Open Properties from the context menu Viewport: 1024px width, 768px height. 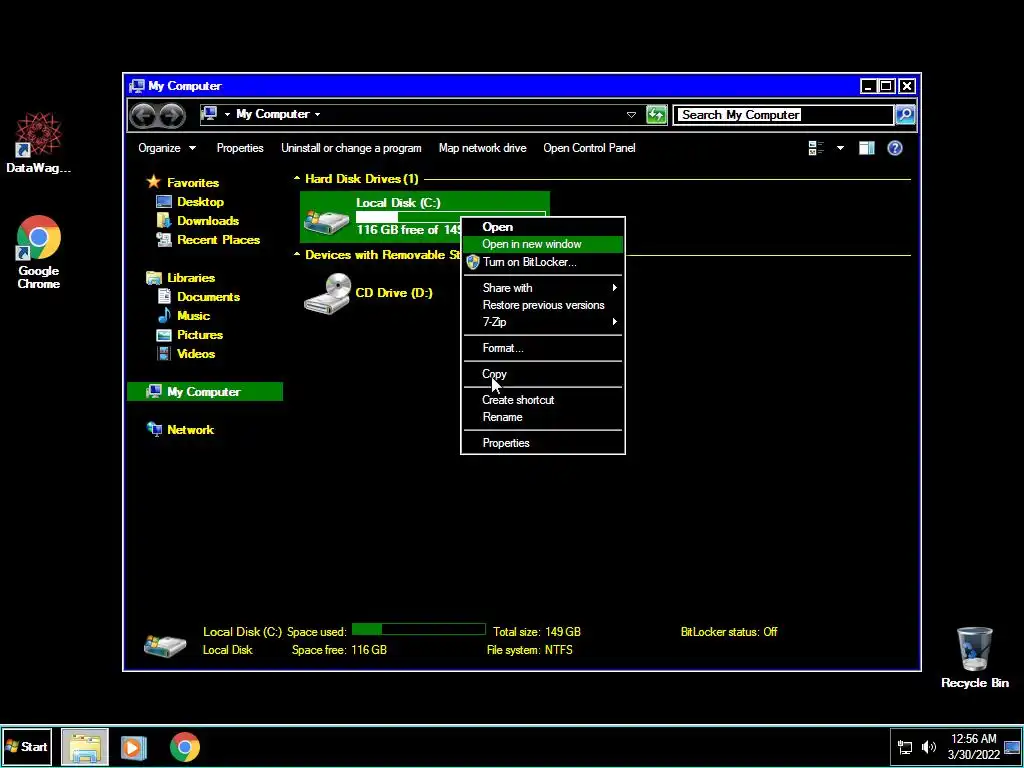click(x=543, y=443)
